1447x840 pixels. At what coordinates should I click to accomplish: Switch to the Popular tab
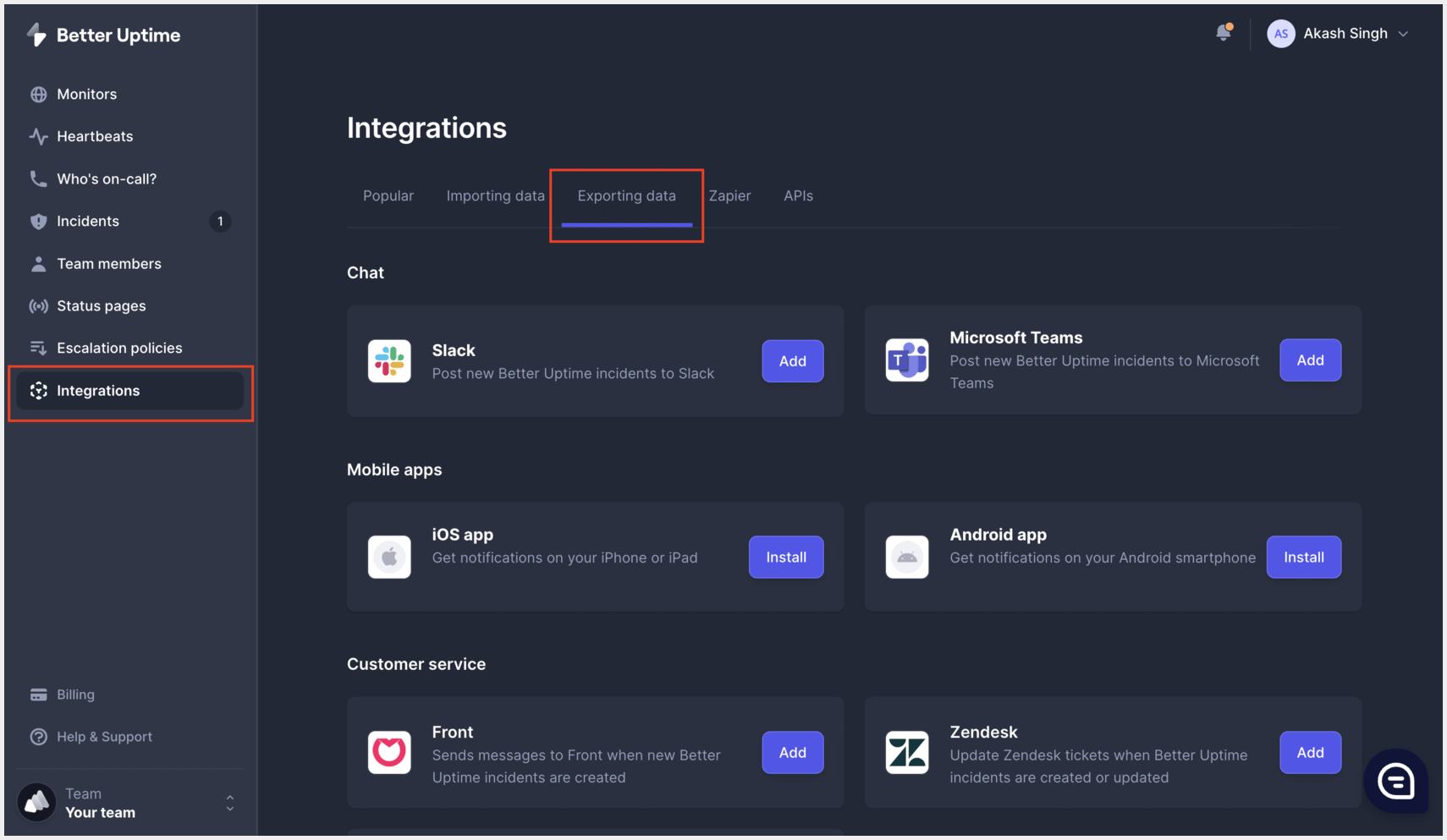point(388,195)
